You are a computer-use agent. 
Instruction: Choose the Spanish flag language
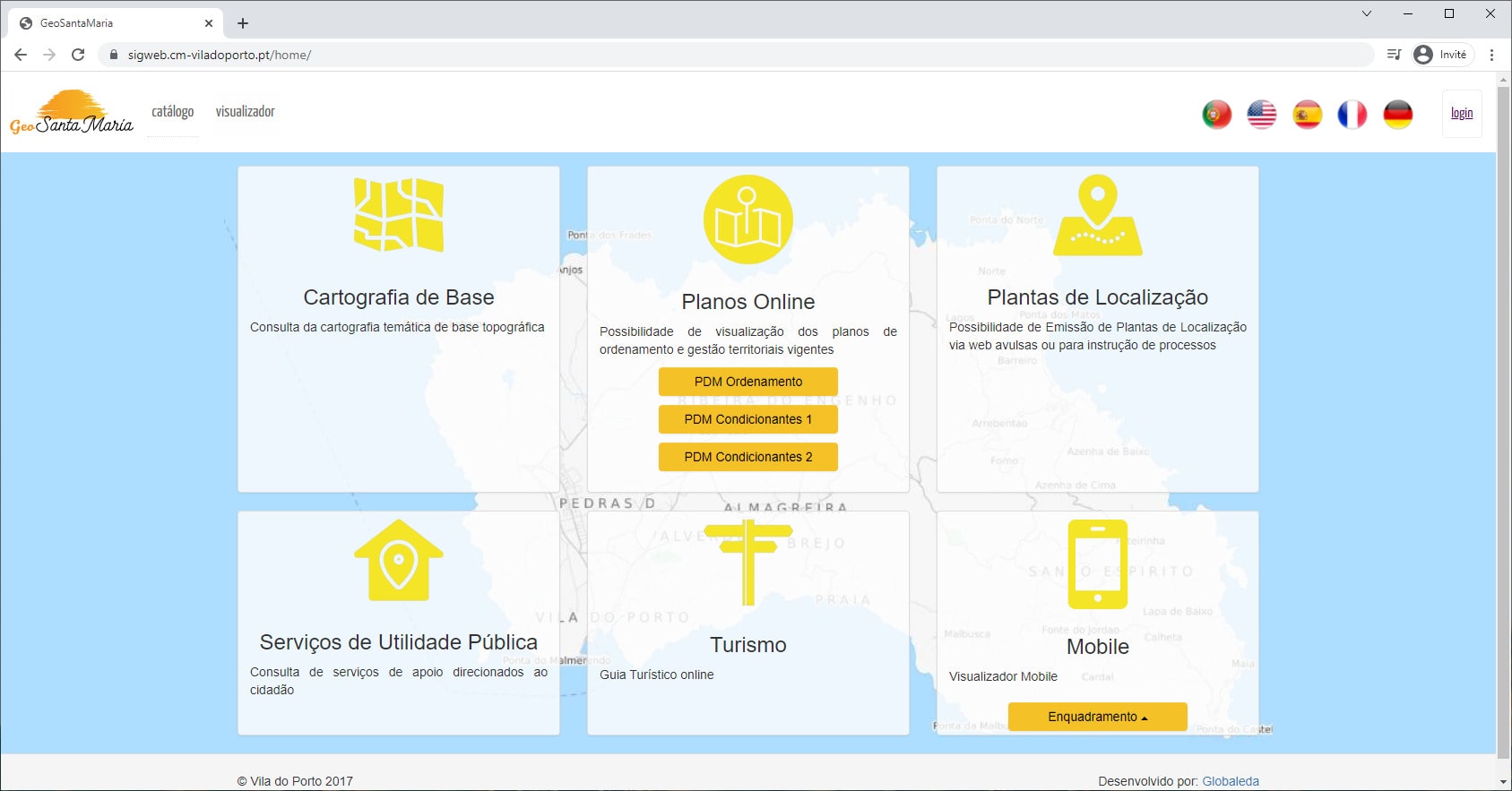tap(1307, 114)
